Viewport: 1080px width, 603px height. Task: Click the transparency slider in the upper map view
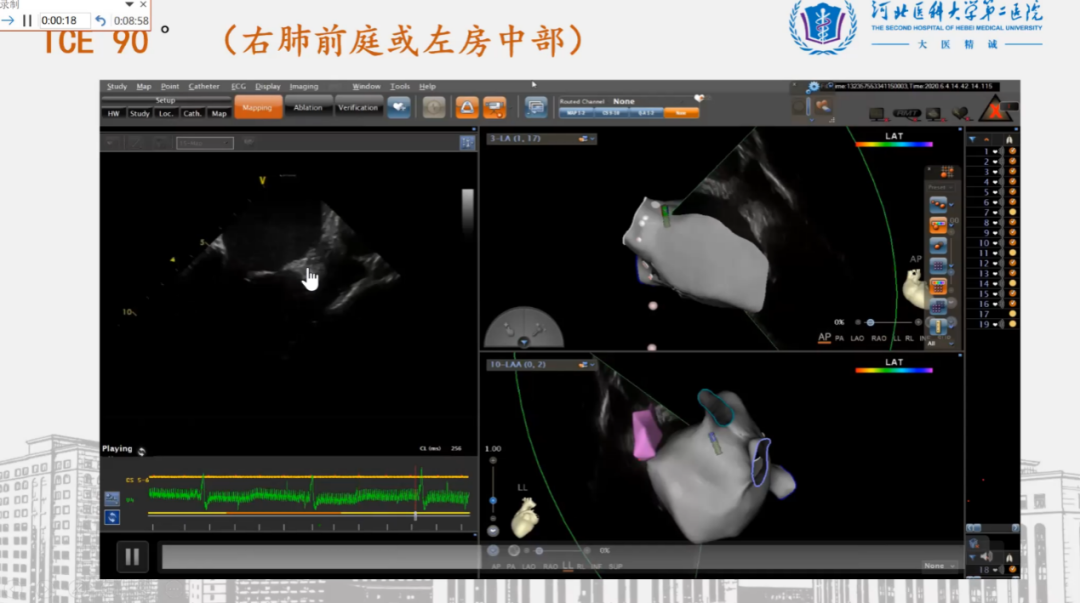[x=871, y=322]
